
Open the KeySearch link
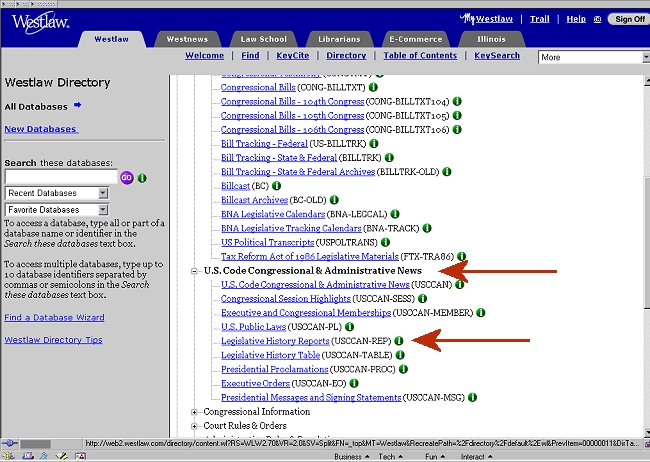[497, 56]
